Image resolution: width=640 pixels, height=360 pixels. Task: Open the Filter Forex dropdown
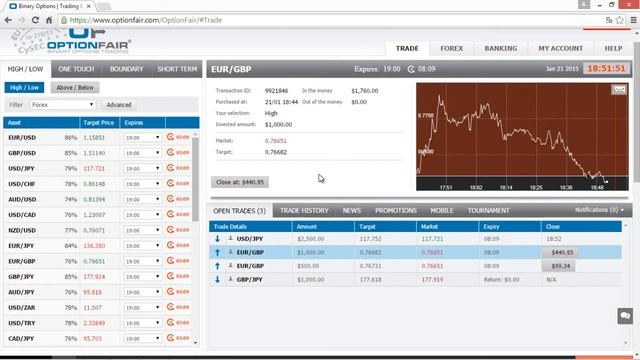63,105
